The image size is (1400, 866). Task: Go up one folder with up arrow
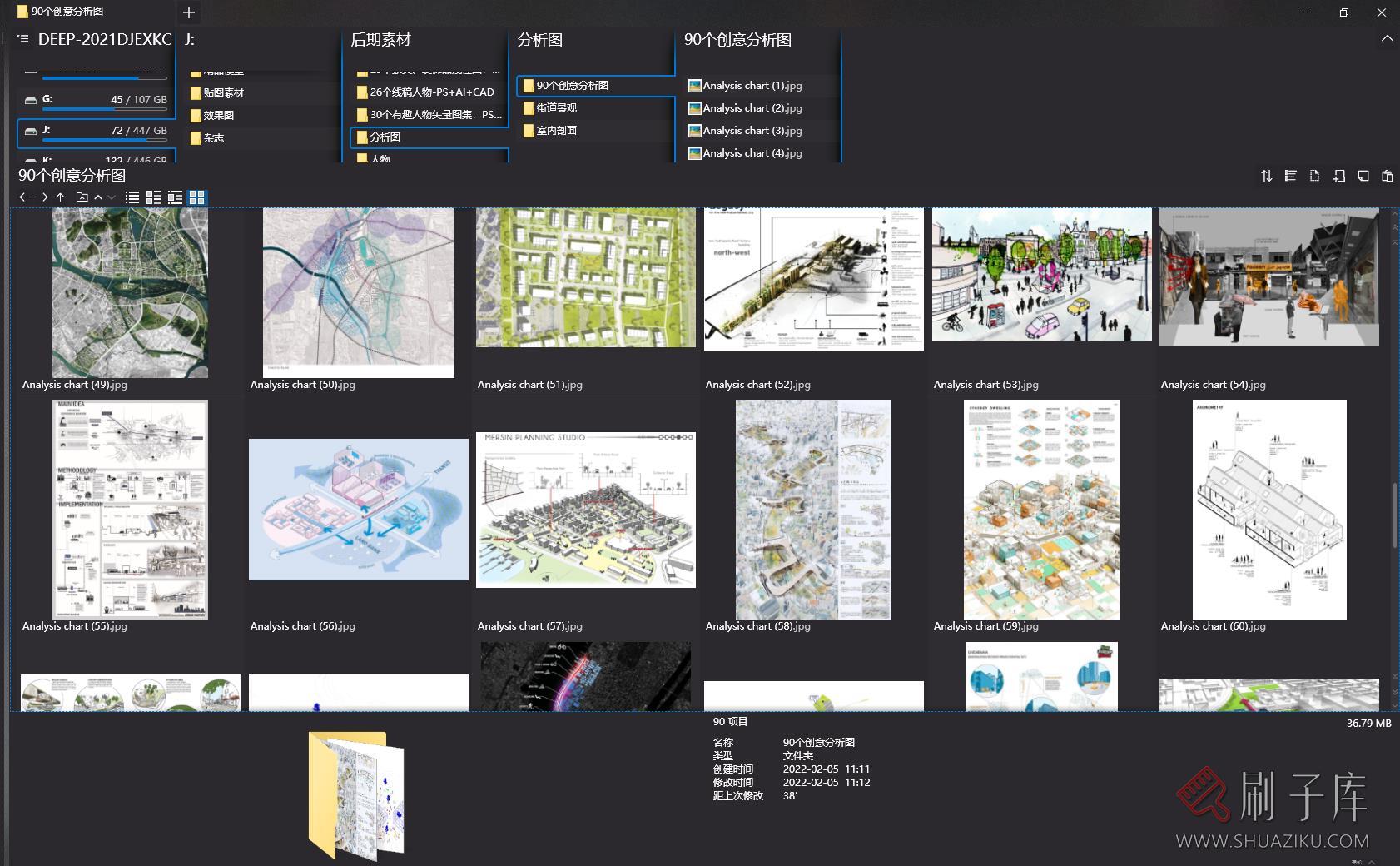[60, 197]
